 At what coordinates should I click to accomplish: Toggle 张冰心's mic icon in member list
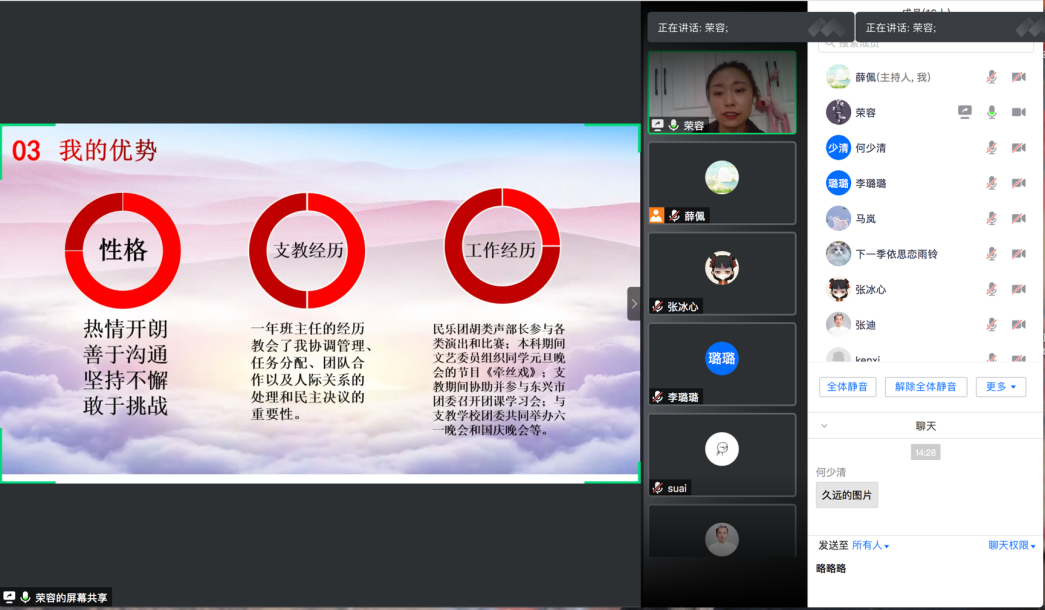coord(992,289)
